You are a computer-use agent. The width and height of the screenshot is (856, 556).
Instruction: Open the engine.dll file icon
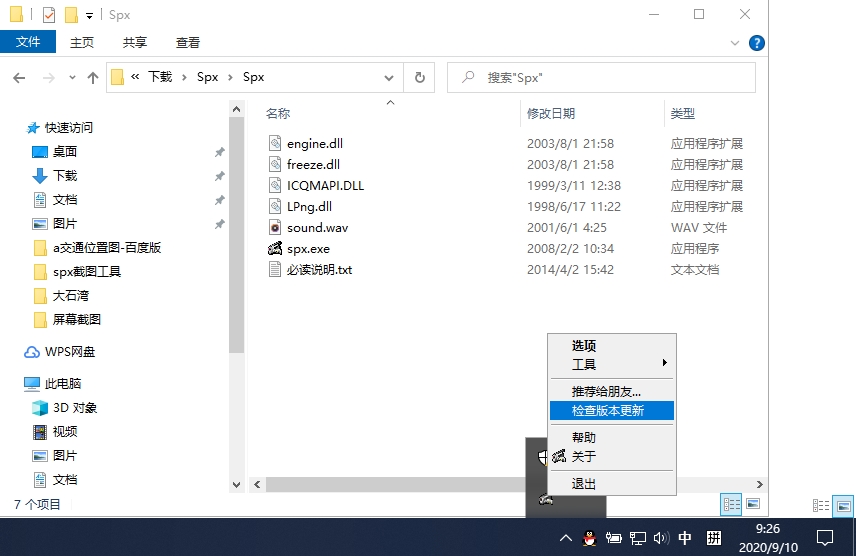tap(275, 143)
